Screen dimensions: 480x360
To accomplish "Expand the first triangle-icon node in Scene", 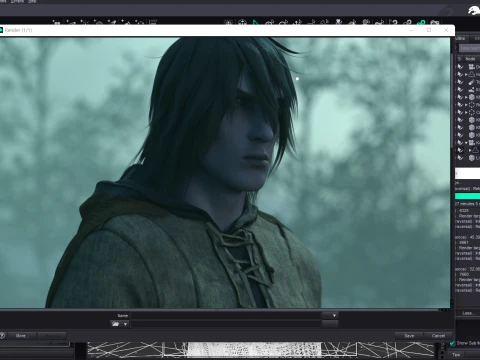I will pyautogui.click(x=466, y=74).
